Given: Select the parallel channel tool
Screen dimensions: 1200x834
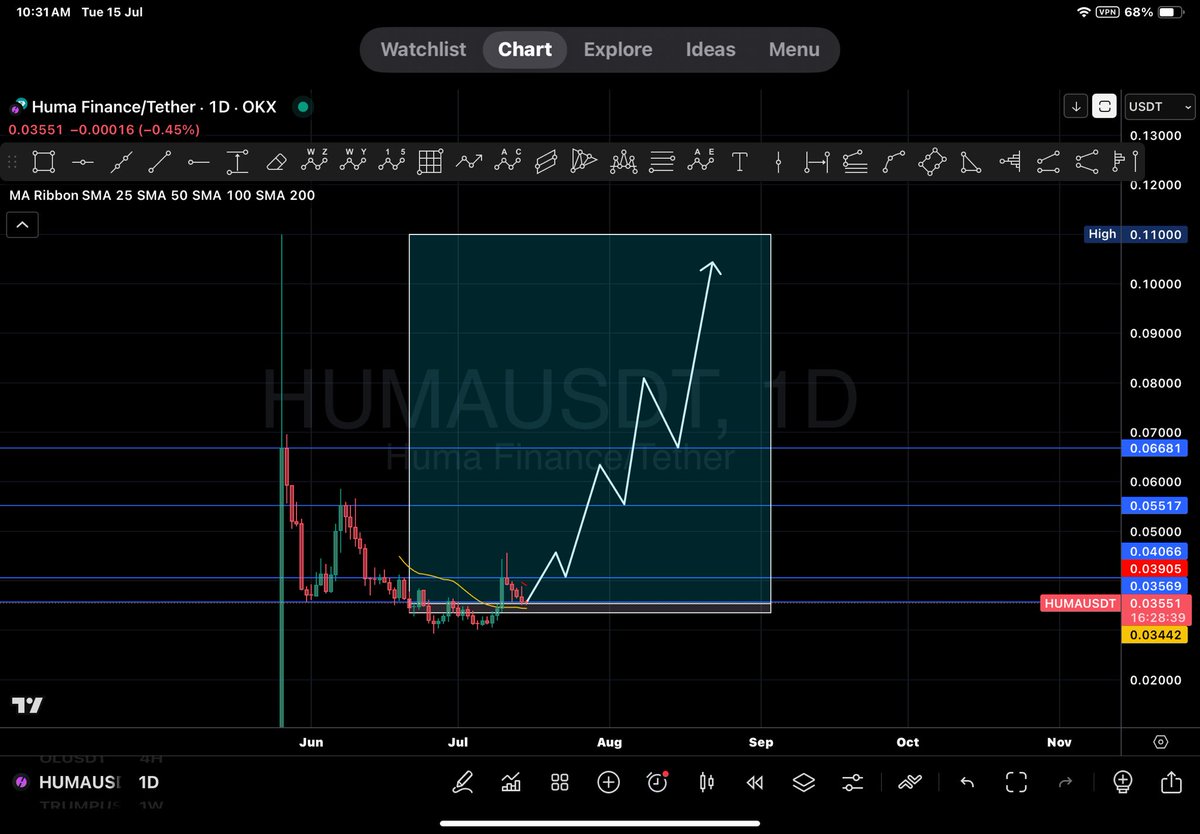Looking at the screenshot, I should pos(546,162).
